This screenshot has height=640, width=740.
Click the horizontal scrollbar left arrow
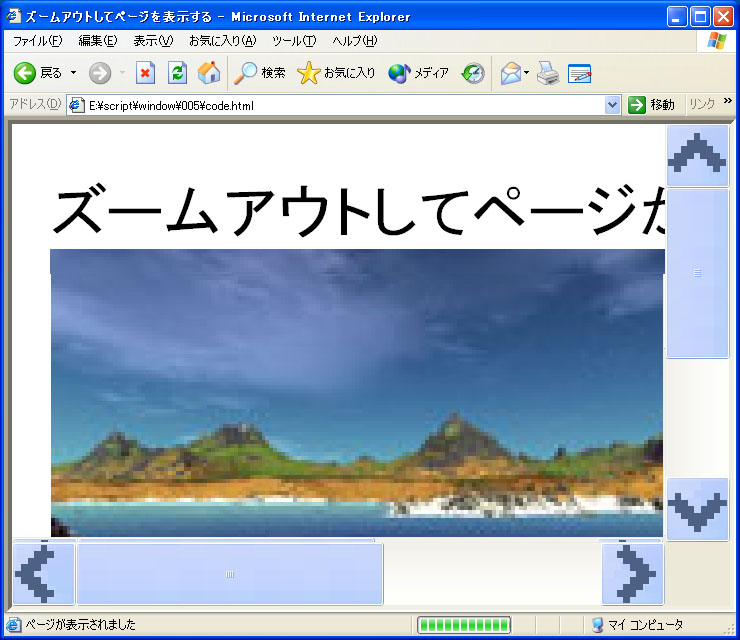(x=43, y=573)
